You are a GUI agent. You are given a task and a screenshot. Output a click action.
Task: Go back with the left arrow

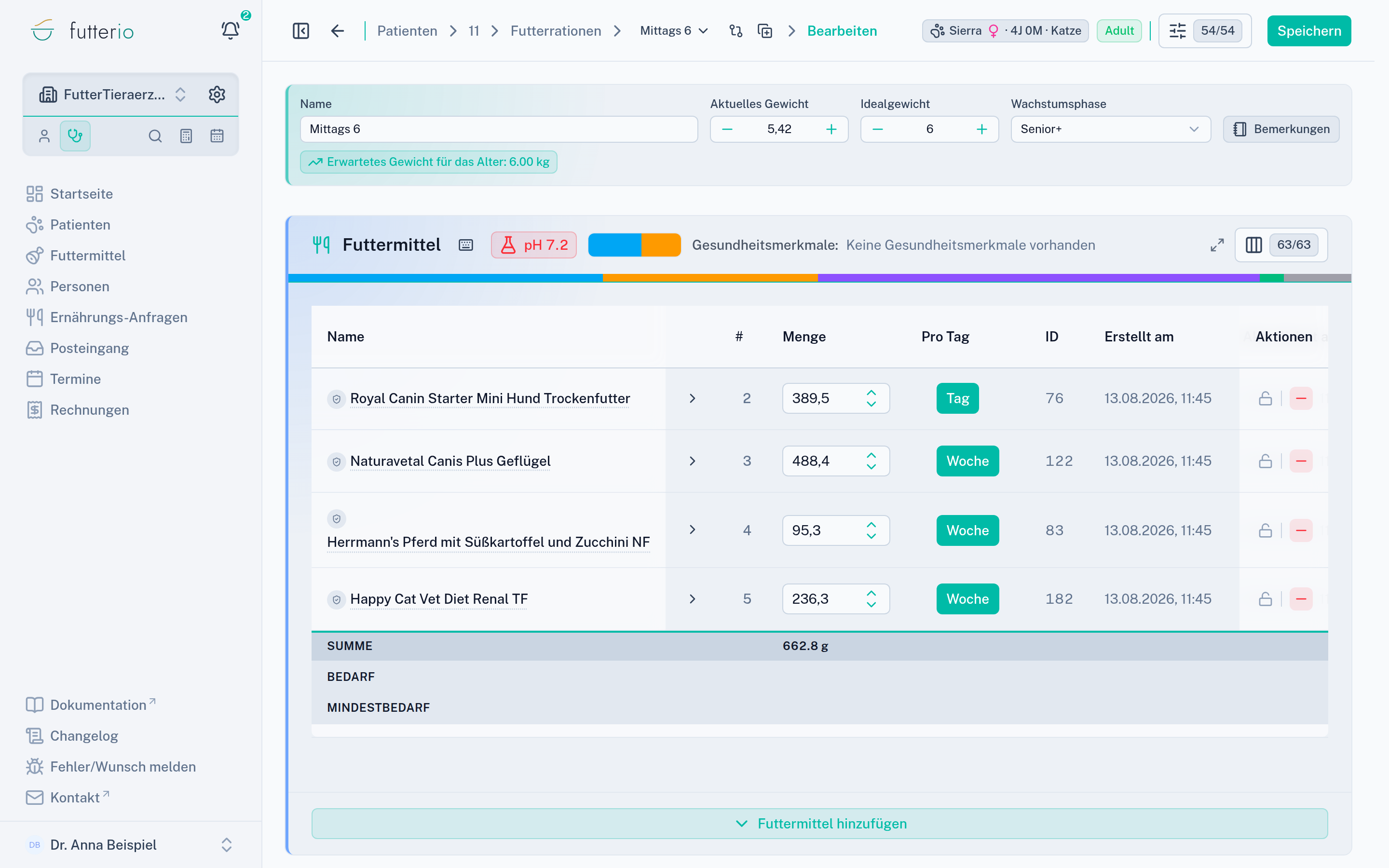[x=338, y=31]
